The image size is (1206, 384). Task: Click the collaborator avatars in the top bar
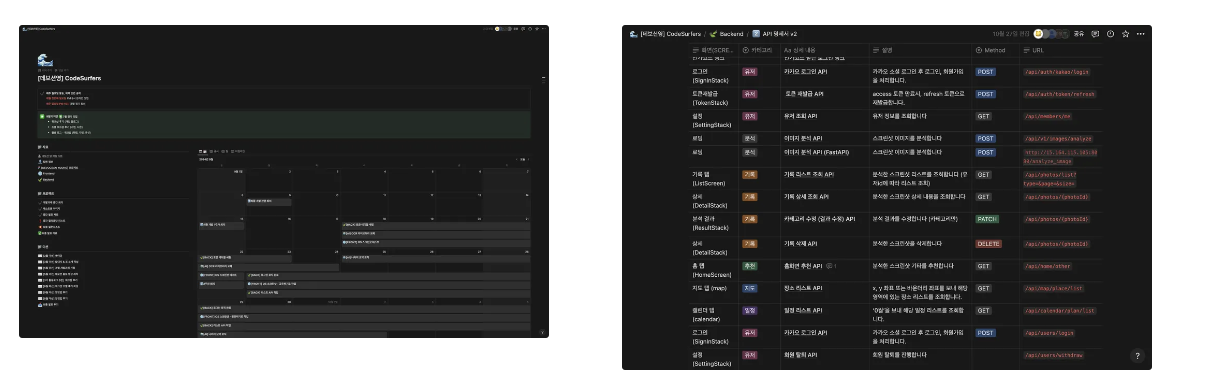click(1051, 33)
